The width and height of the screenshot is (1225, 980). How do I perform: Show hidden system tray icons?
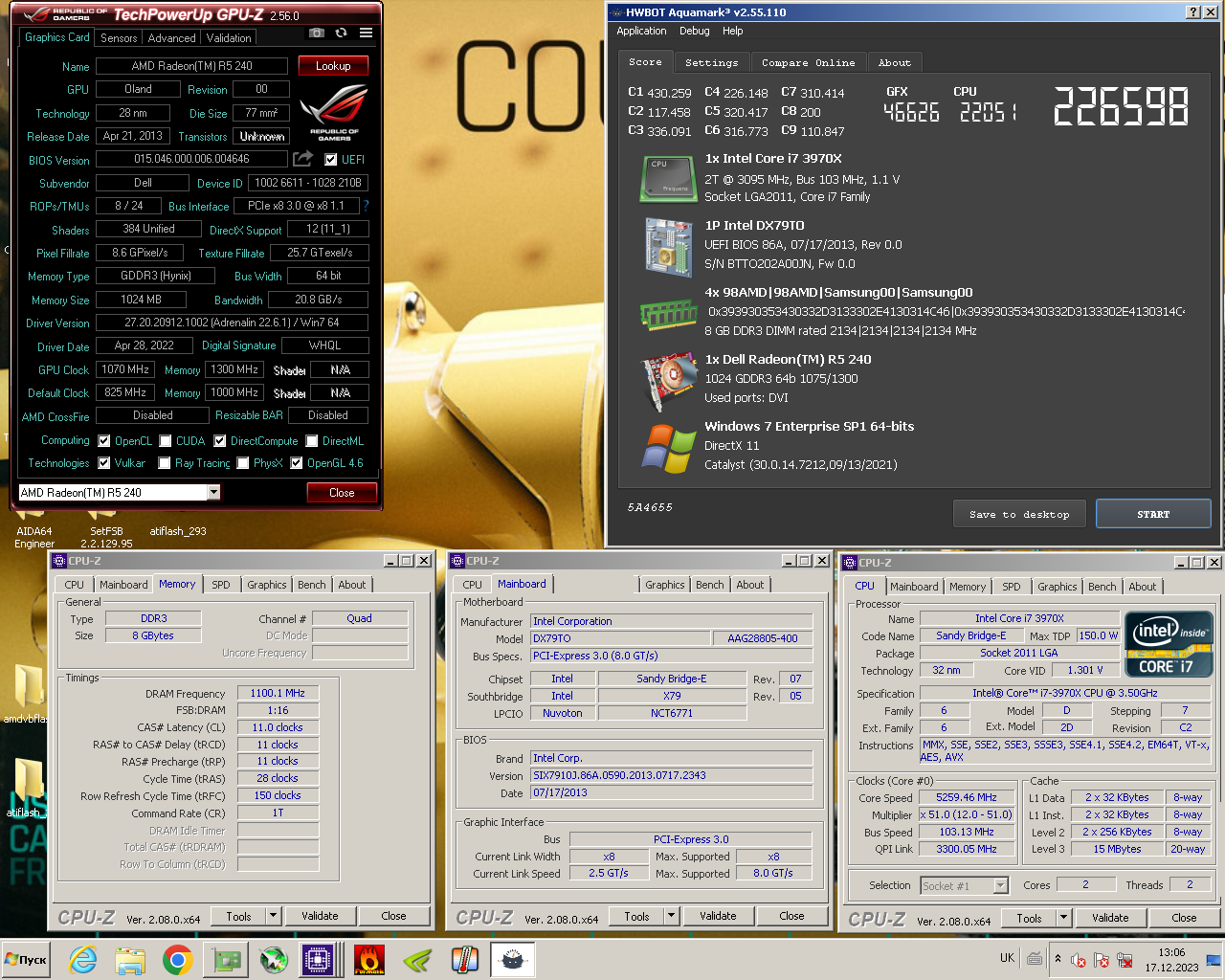pos(1058,958)
